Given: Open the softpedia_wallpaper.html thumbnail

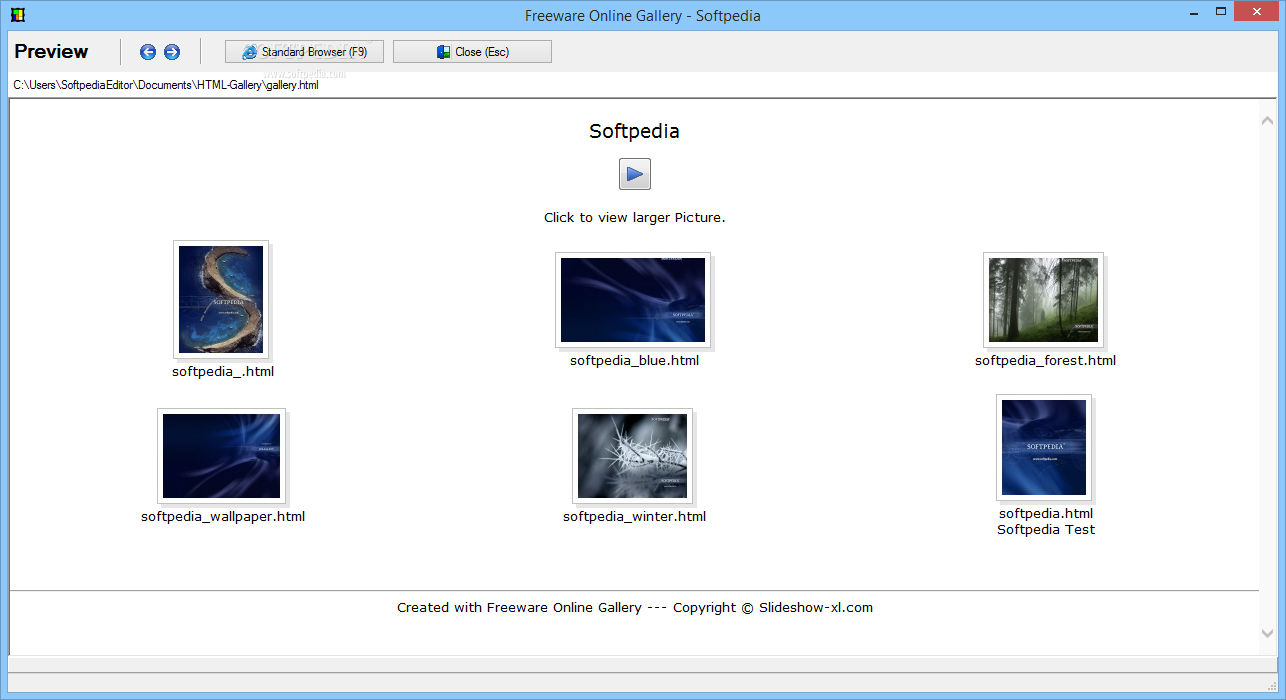Looking at the screenshot, I should click(x=222, y=456).
